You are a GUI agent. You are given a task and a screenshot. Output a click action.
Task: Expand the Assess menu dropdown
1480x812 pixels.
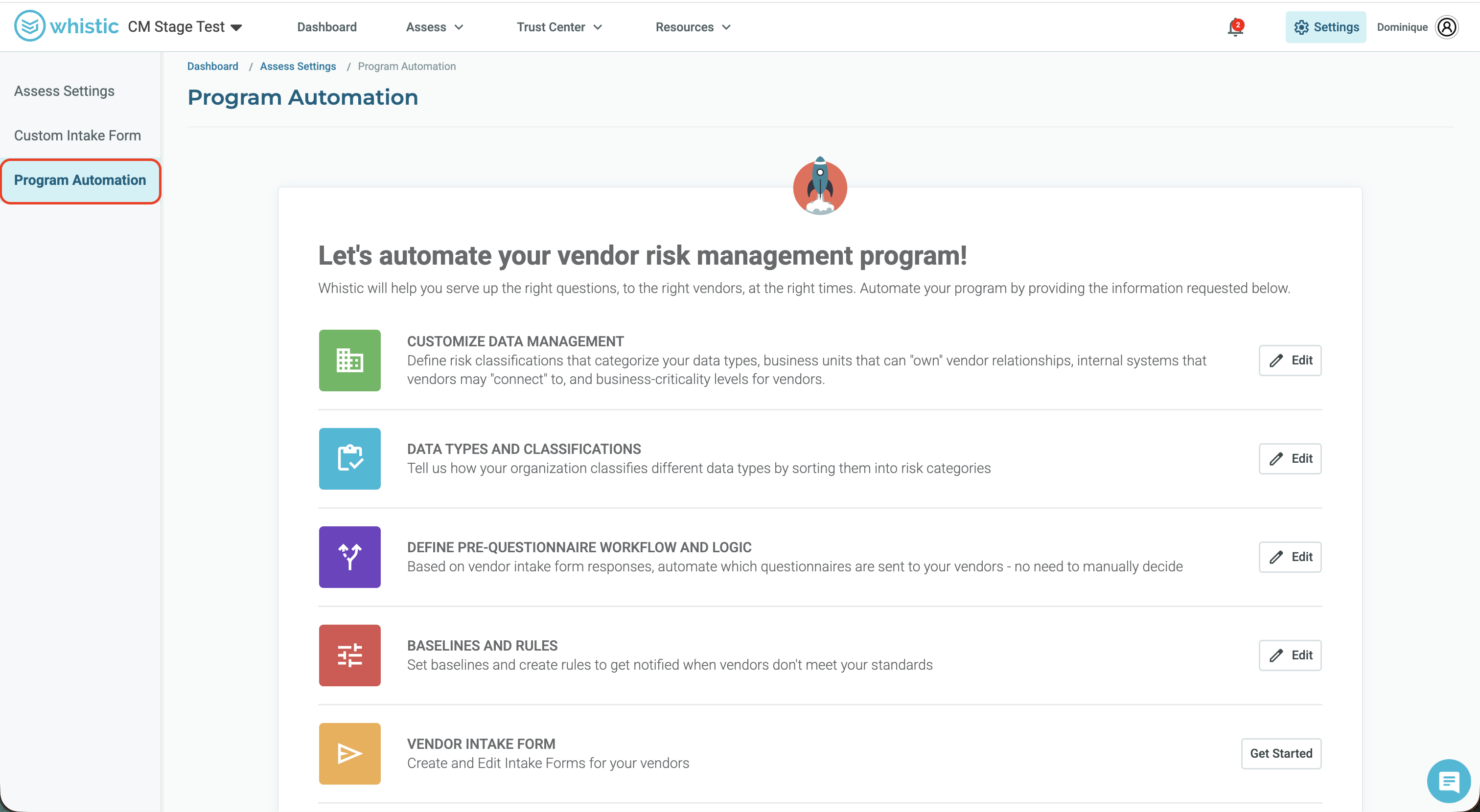[434, 27]
